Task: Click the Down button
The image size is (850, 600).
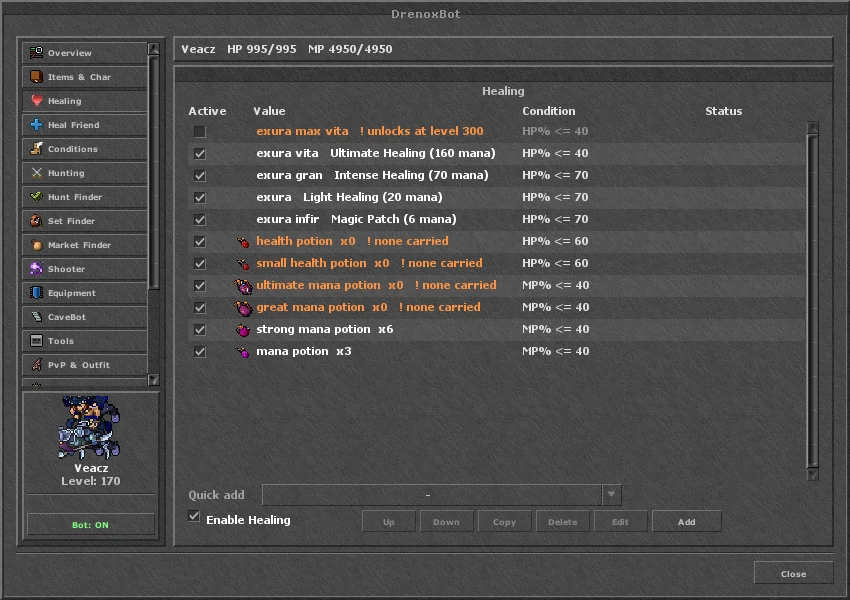Action: click(446, 521)
